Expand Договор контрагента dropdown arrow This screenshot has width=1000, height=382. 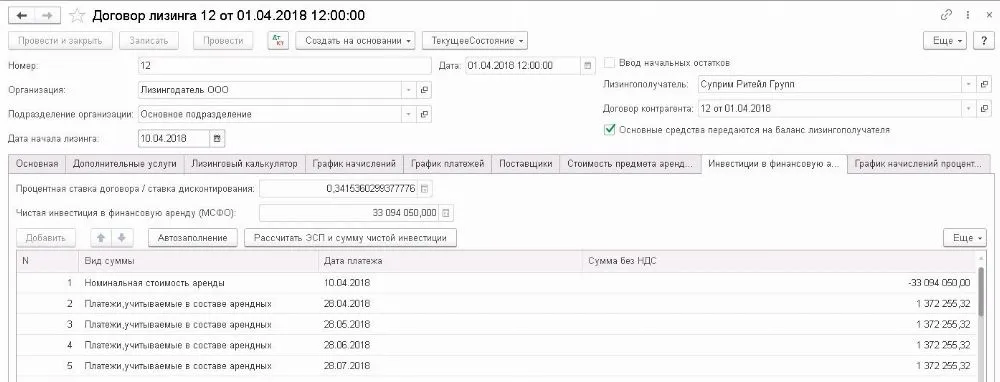(x=969, y=108)
